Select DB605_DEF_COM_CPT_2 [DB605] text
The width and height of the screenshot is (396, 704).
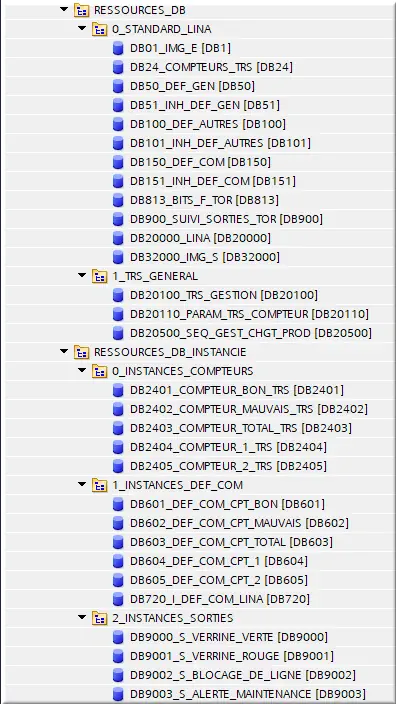tap(219, 580)
